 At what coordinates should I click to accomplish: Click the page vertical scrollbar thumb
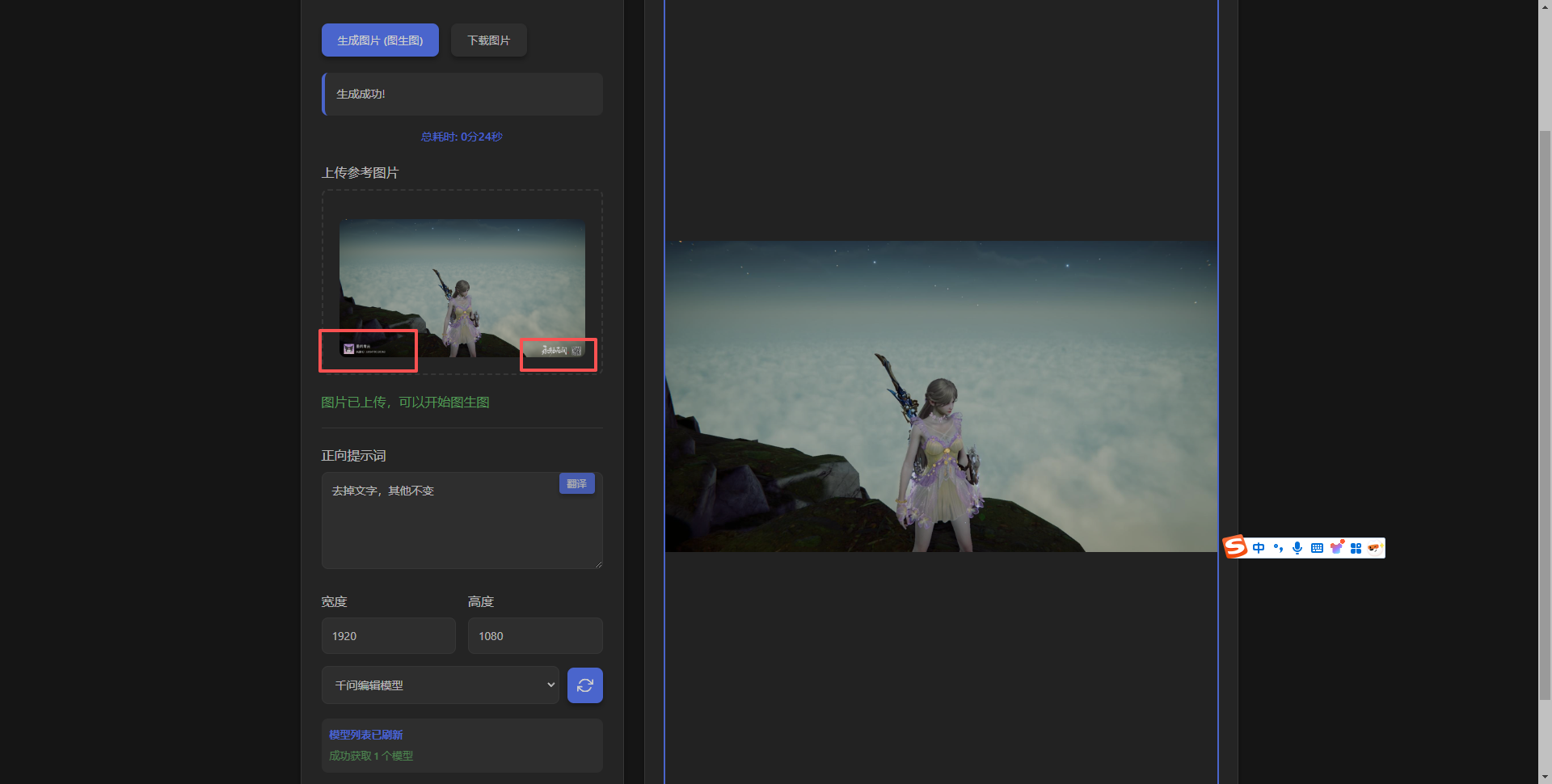point(1545,414)
